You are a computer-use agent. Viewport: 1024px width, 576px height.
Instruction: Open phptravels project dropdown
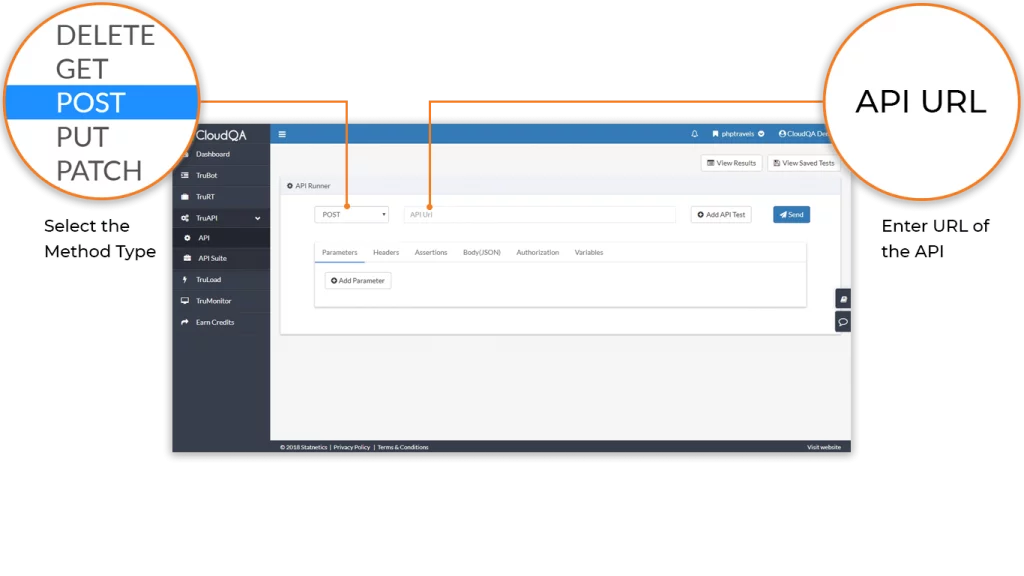[x=738, y=134]
